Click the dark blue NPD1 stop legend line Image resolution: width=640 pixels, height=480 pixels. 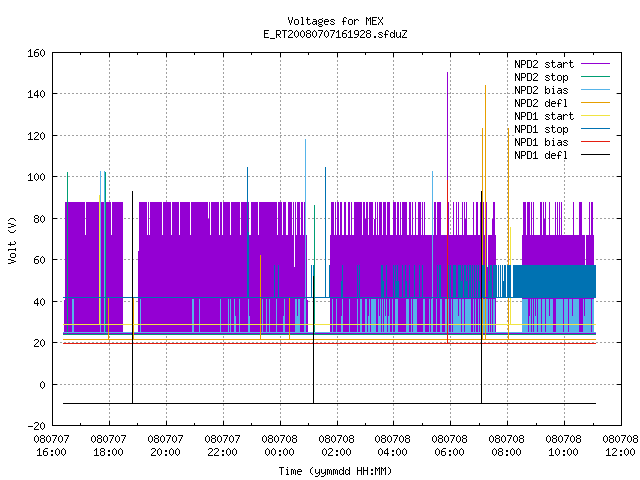click(x=595, y=129)
